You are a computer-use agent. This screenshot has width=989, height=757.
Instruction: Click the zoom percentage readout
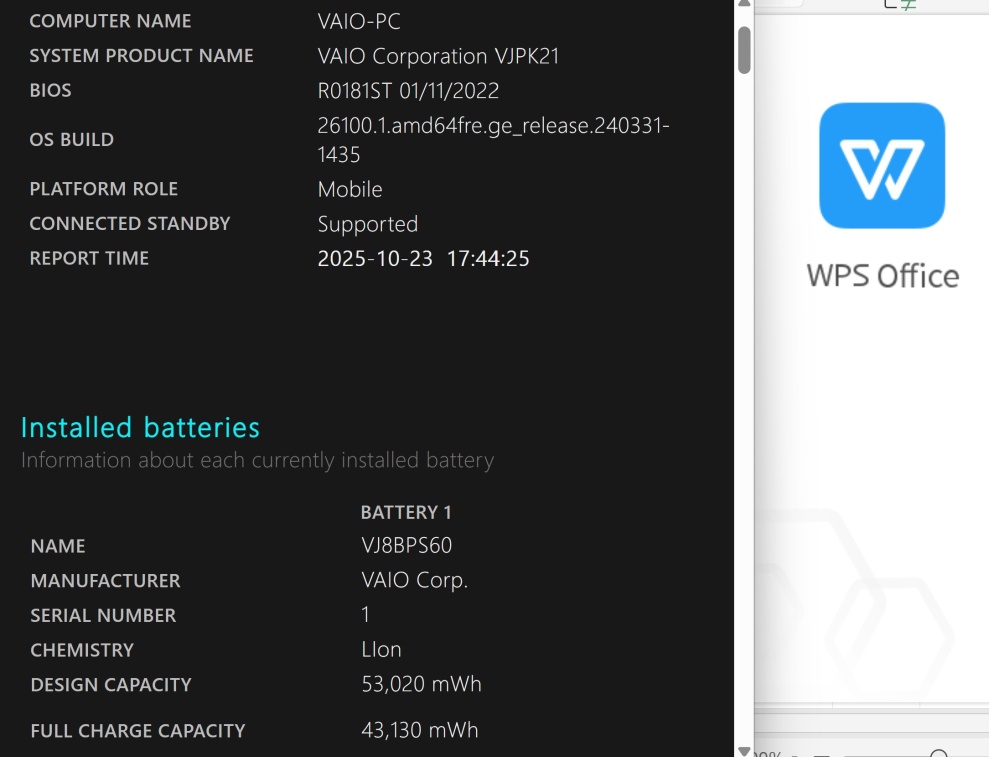(768, 754)
